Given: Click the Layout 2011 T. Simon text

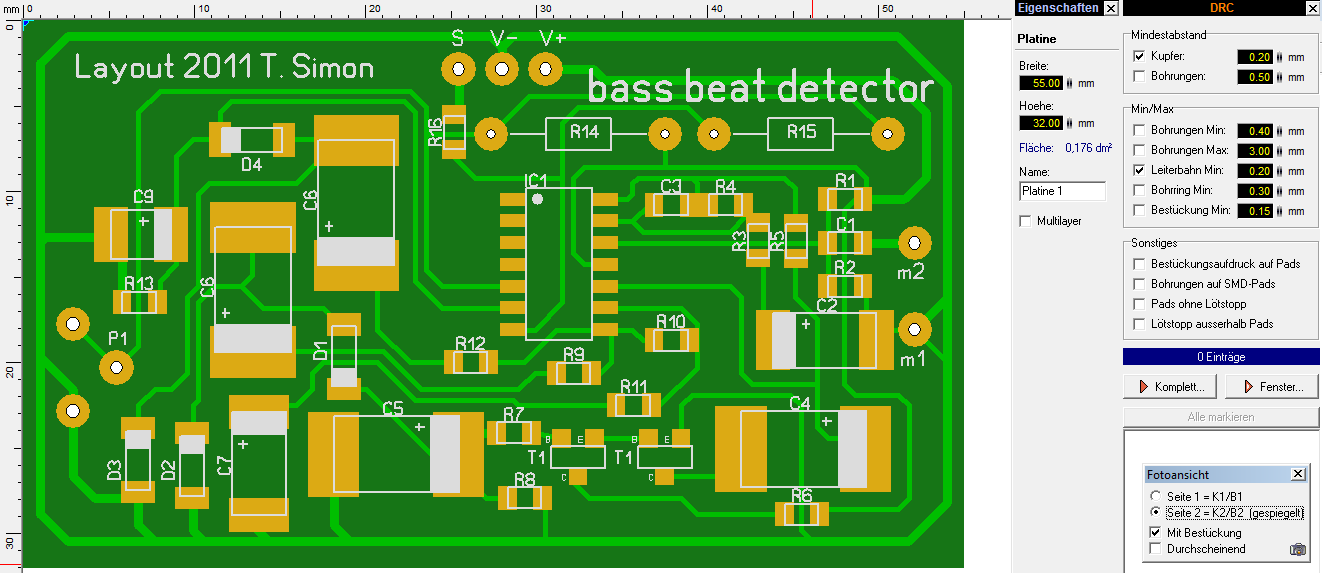Looking at the screenshot, I should pos(225,68).
